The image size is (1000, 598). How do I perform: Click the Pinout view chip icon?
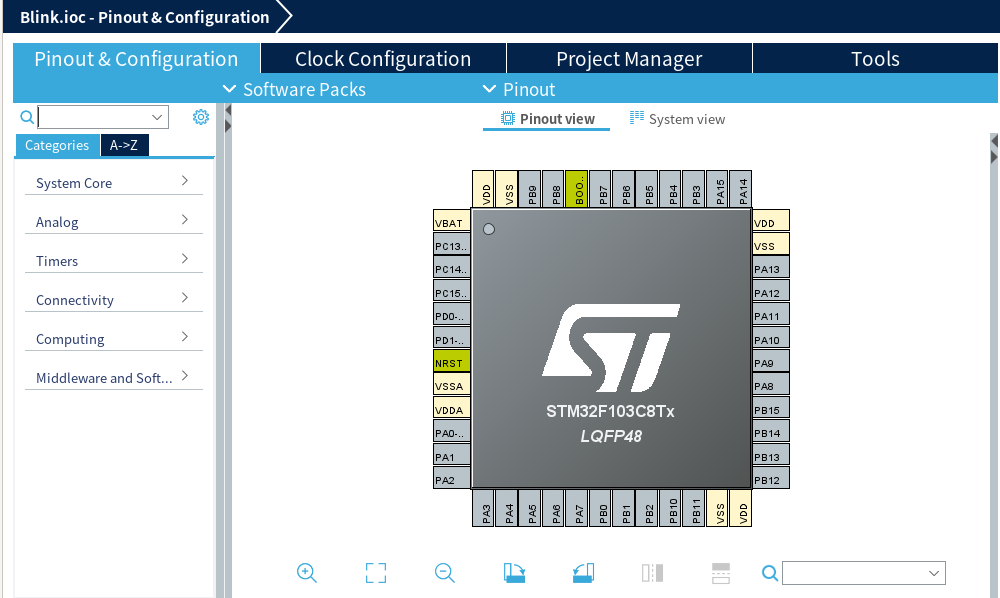(x=508, y=119)
